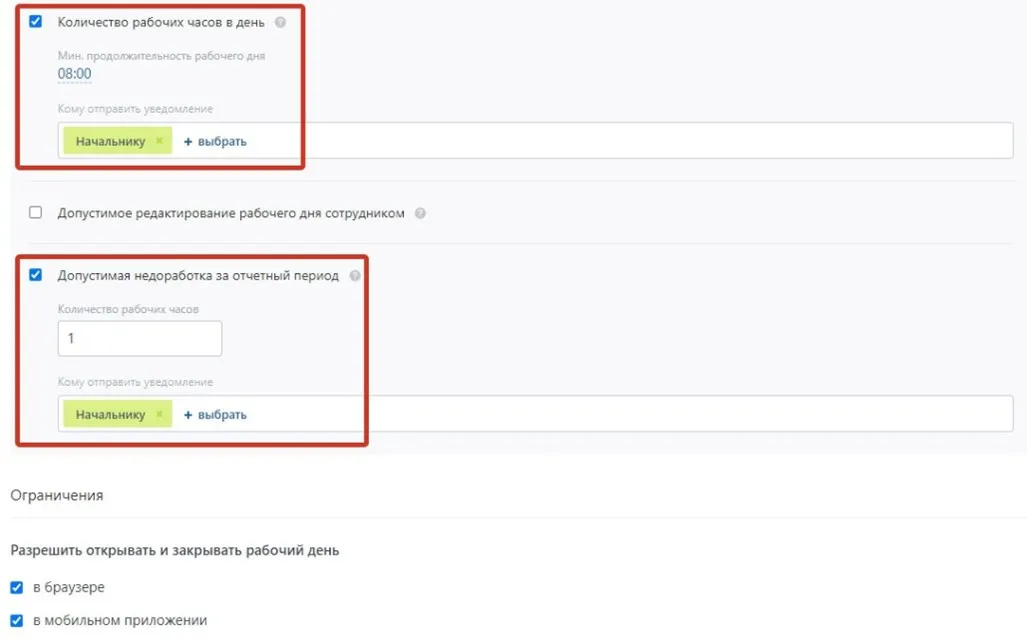Click the Ограничения section heading
Image resolution: width=1027 pixels, height=642 pixels.
(x=57, y=495)
